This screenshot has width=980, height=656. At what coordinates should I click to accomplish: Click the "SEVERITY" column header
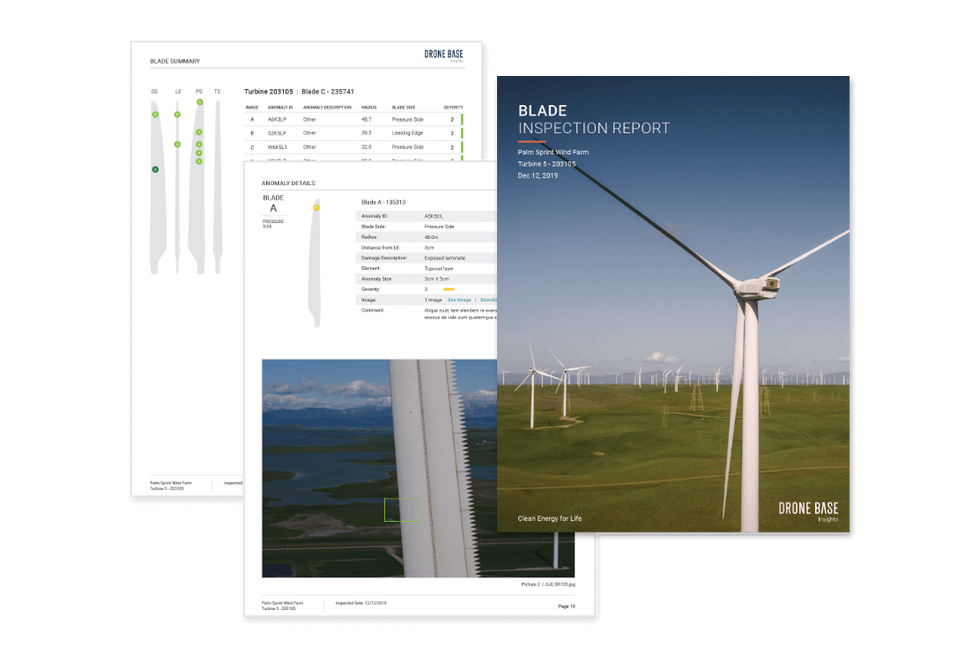pyautogui.click(x=453, y=107)
